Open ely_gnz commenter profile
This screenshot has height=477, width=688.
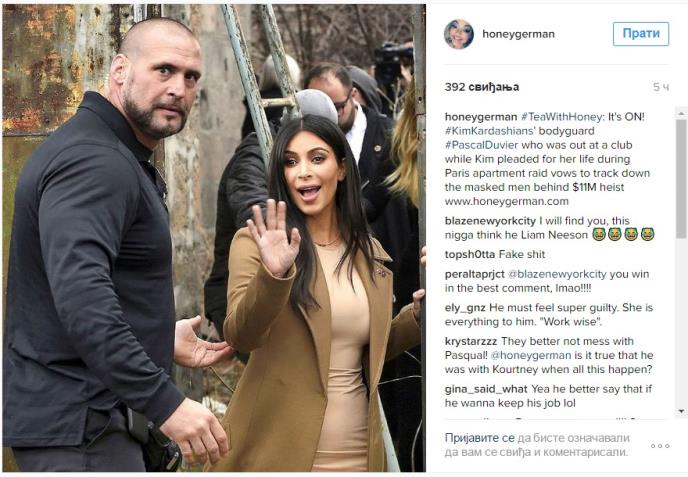465,308
